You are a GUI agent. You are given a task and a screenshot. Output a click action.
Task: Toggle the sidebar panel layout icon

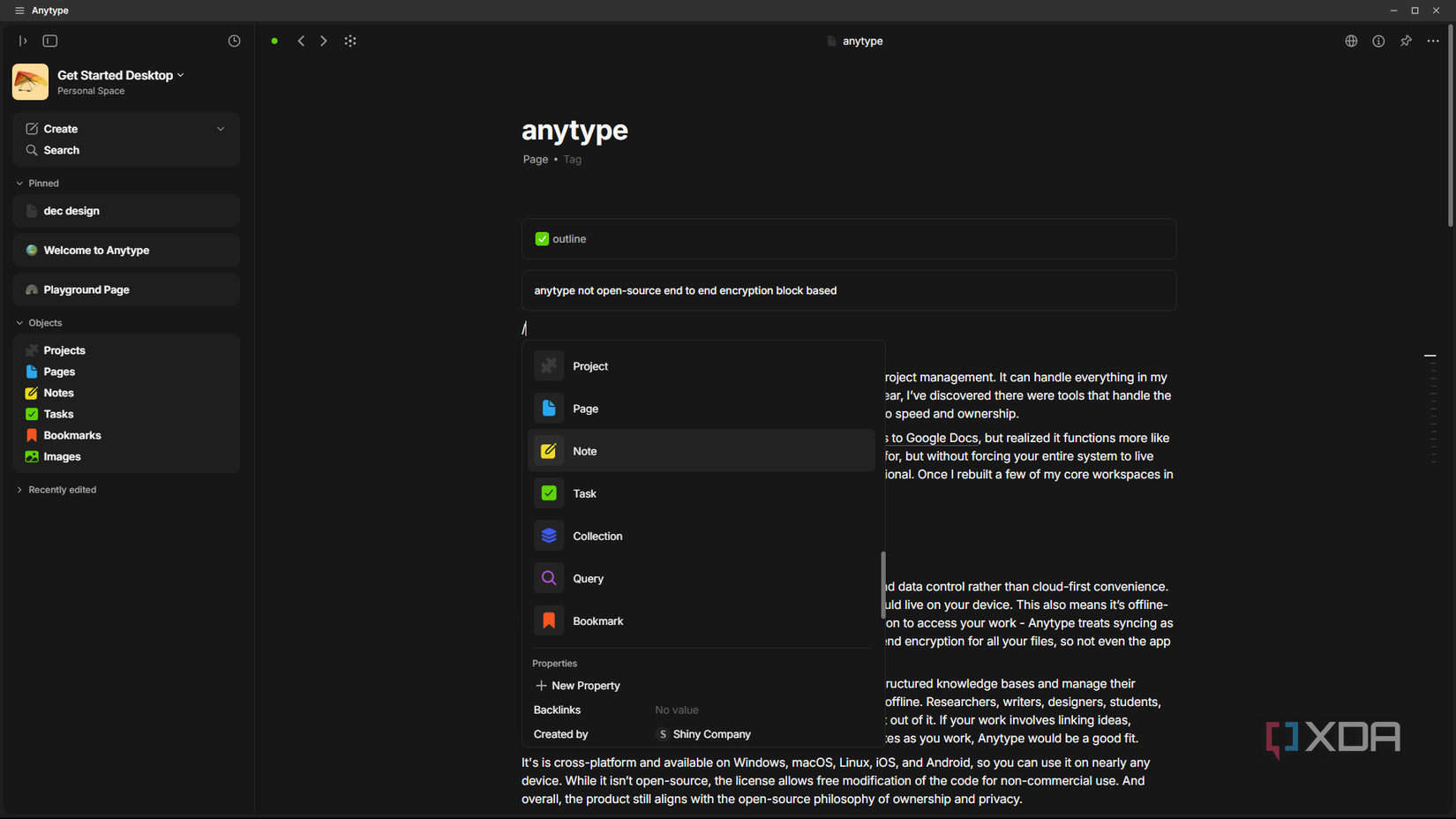50,41
